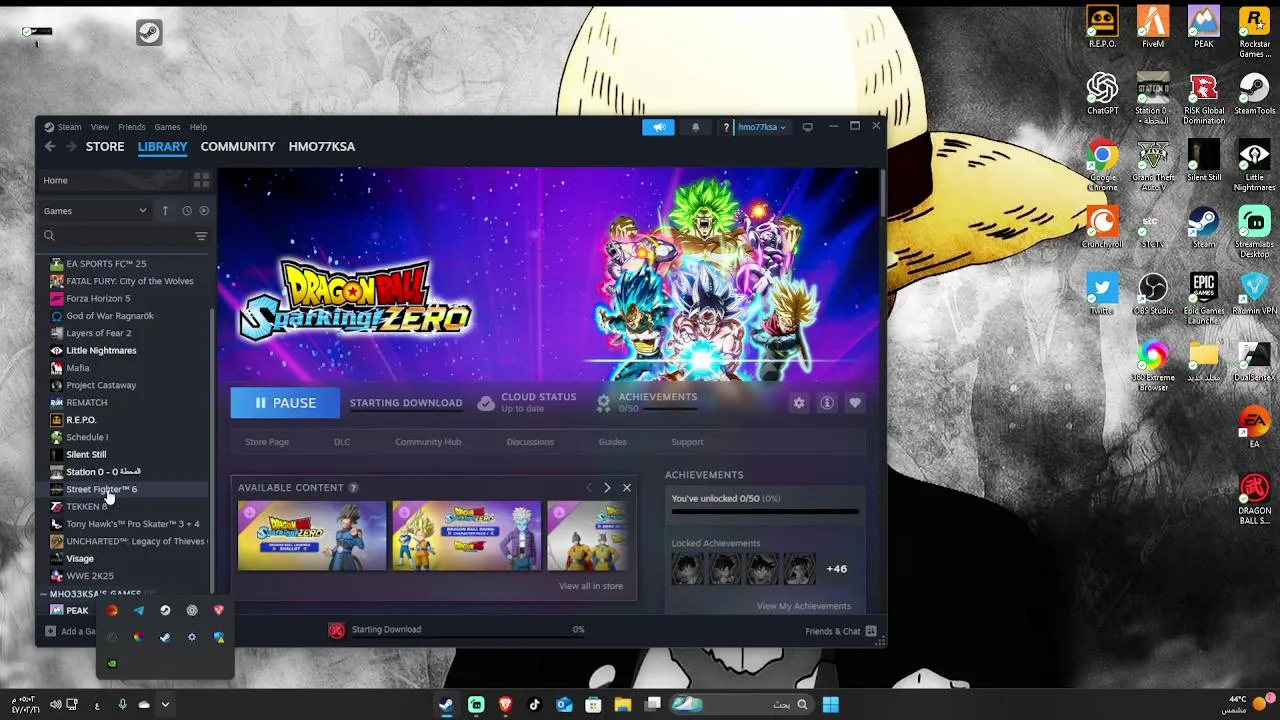Show next available content with right chevron
The image size is (1280, 720).
tap(607, 488)
